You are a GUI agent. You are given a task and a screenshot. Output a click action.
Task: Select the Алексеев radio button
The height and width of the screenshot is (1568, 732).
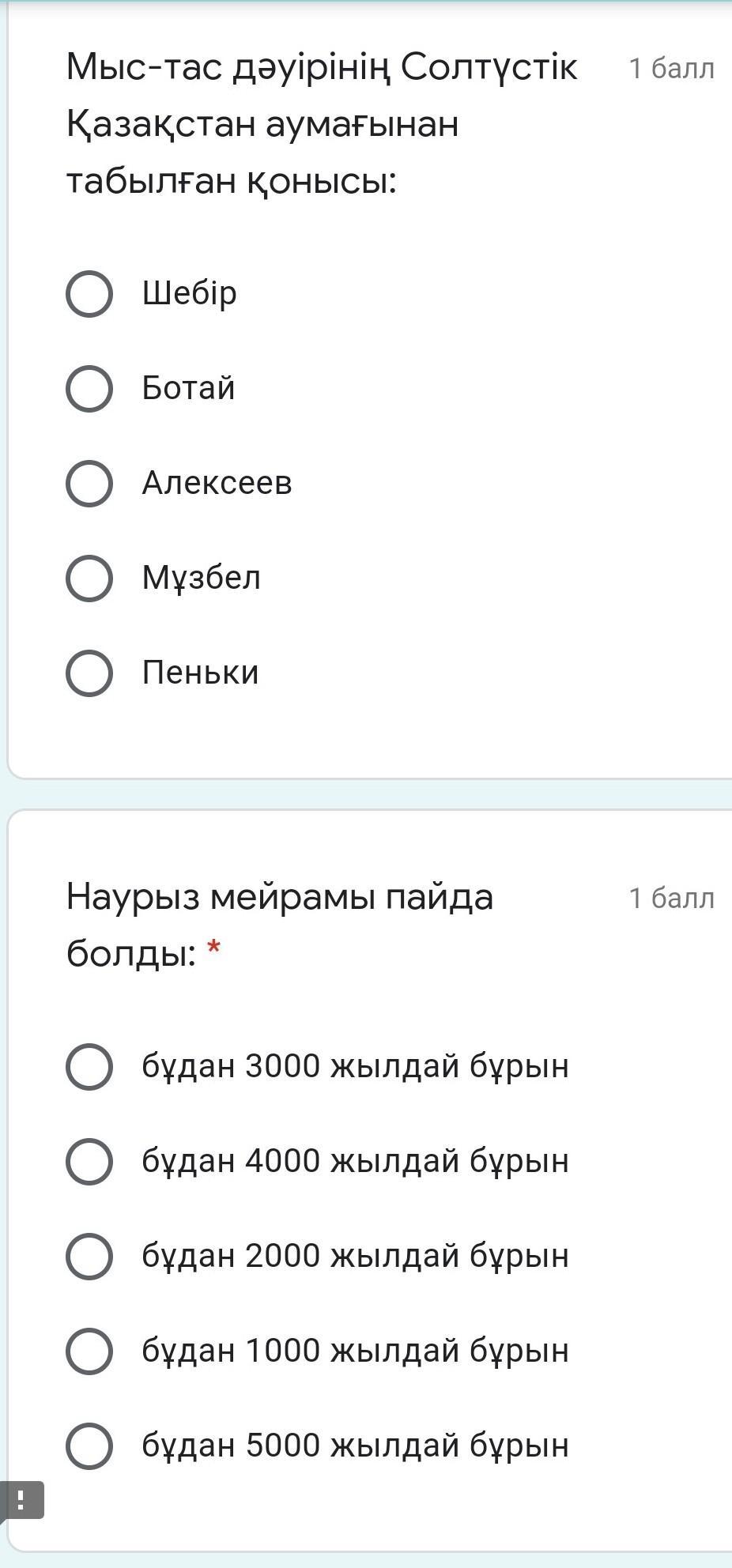coord(89,484)
